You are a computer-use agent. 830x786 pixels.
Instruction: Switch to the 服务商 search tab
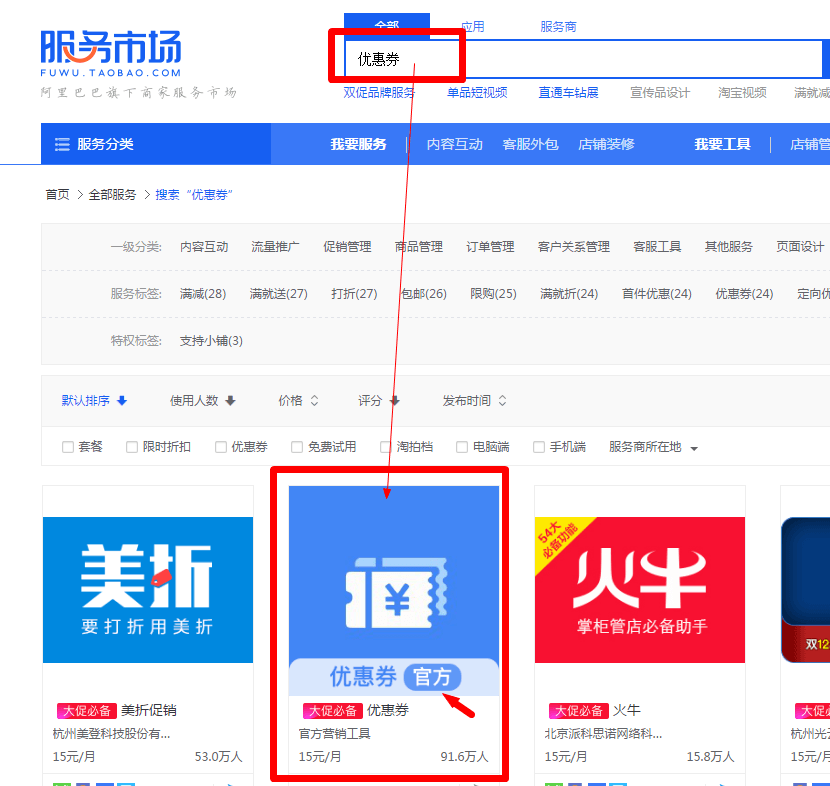coord(558,26)
